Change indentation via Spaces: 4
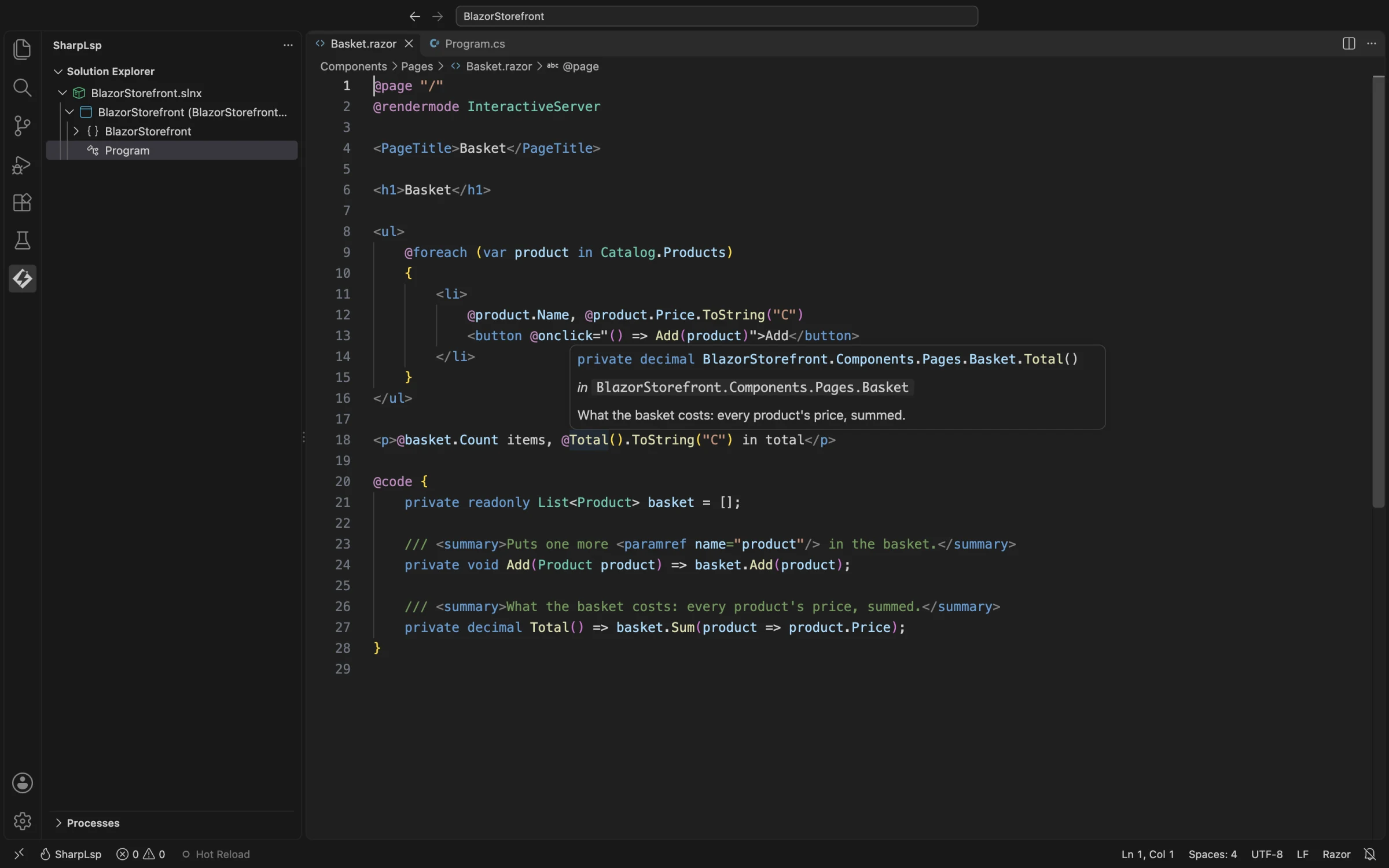Image resolution: width=1389 pixels, height=868 pixels. point(1212,854)
